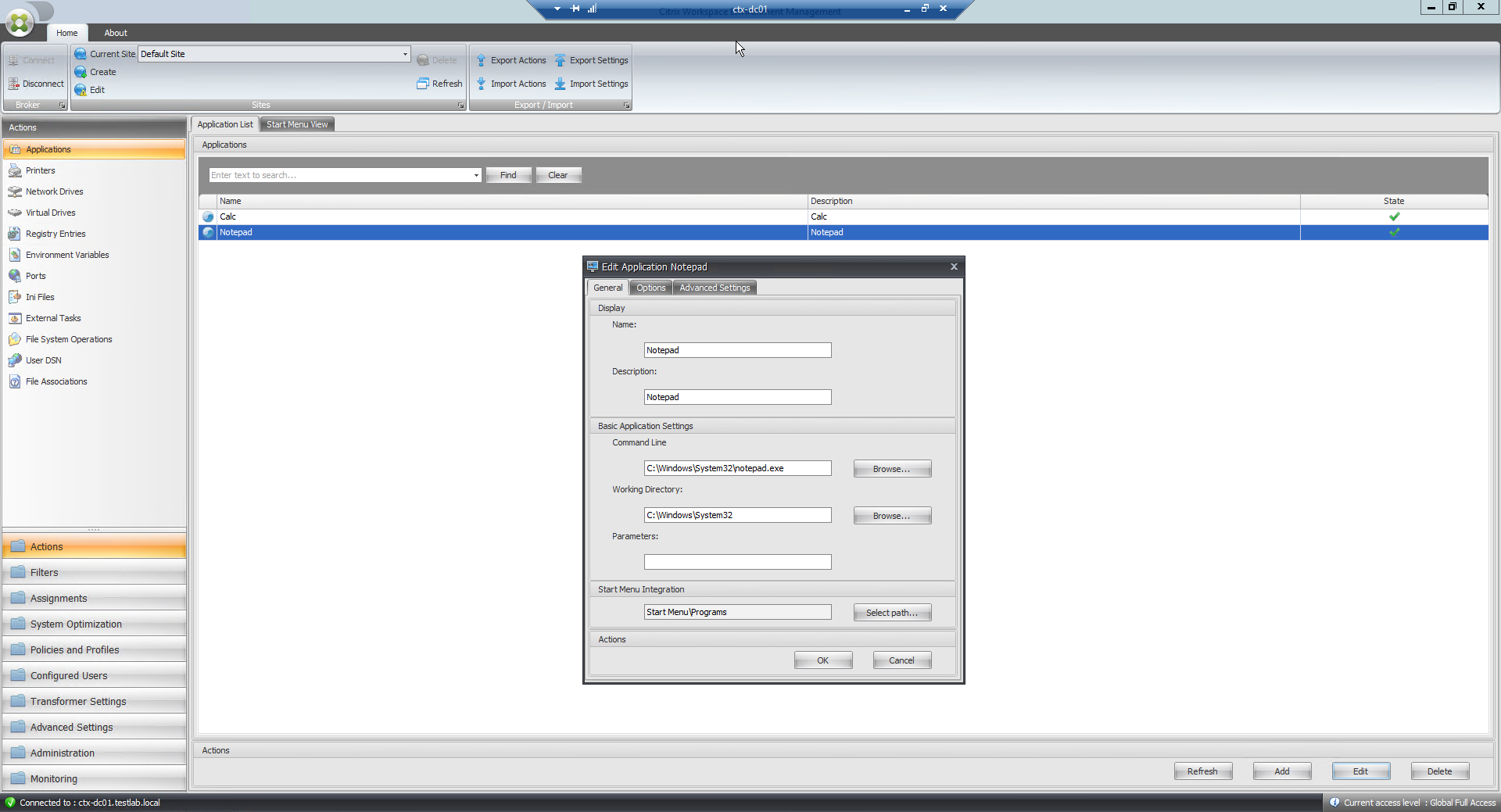The width and height of the screenshot is (1501, 812).
Task: Expand the Export / Import group launcher
Action: pos(626,106)
